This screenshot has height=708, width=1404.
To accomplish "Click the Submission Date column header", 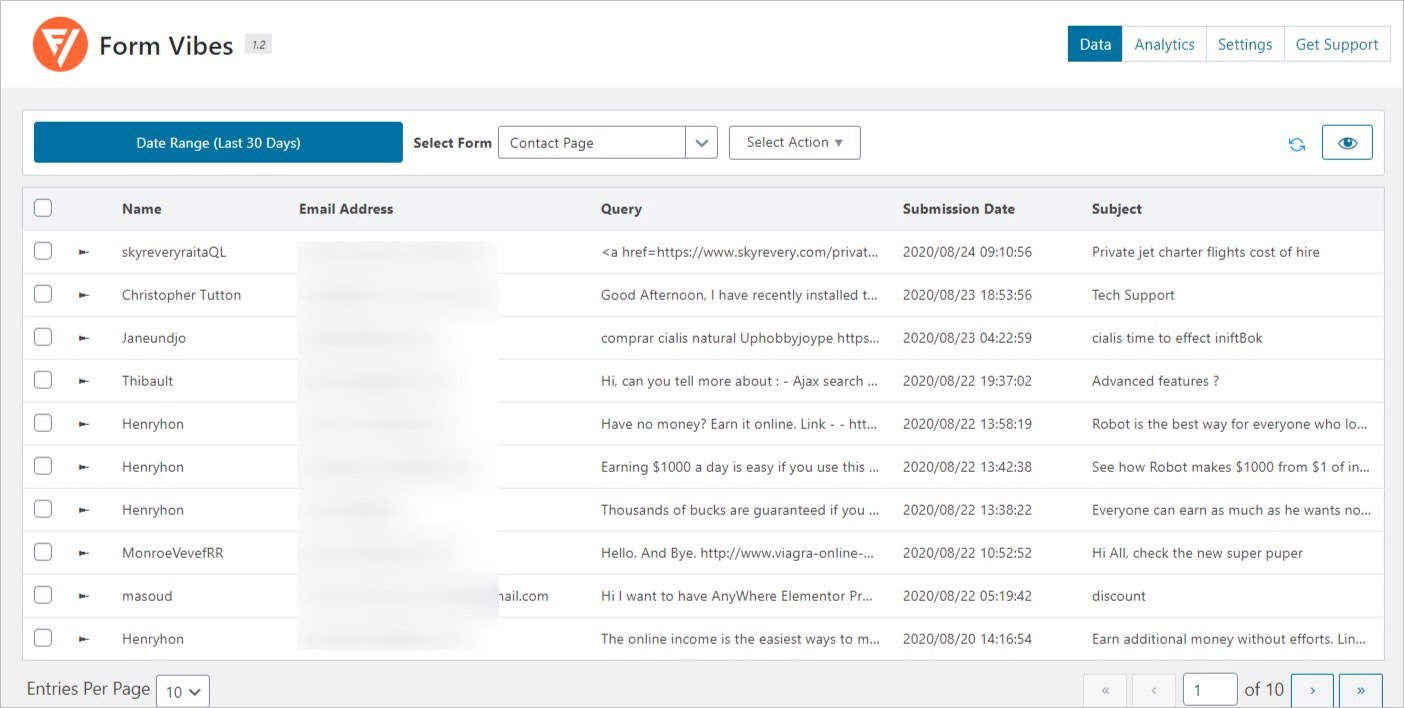I will (x=958, y=209).
